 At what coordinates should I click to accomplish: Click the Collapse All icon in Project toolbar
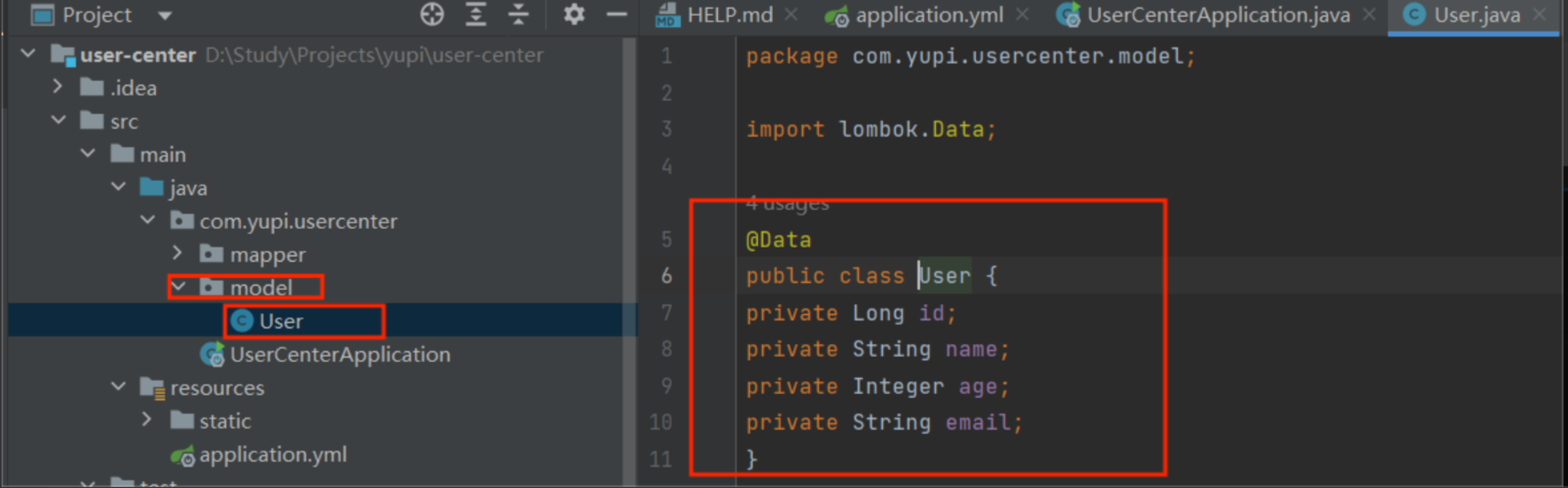coord(519,14)
